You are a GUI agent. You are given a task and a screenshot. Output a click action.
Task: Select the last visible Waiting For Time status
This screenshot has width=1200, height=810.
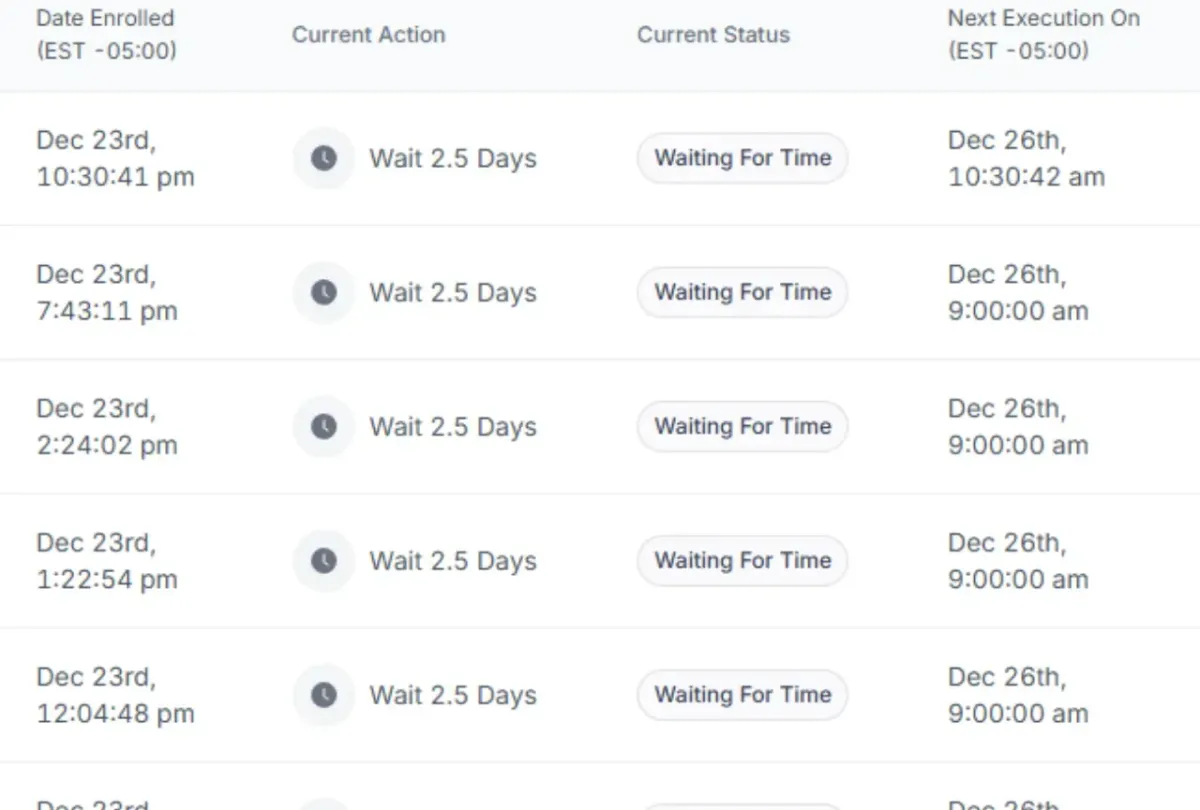(742, 695)
